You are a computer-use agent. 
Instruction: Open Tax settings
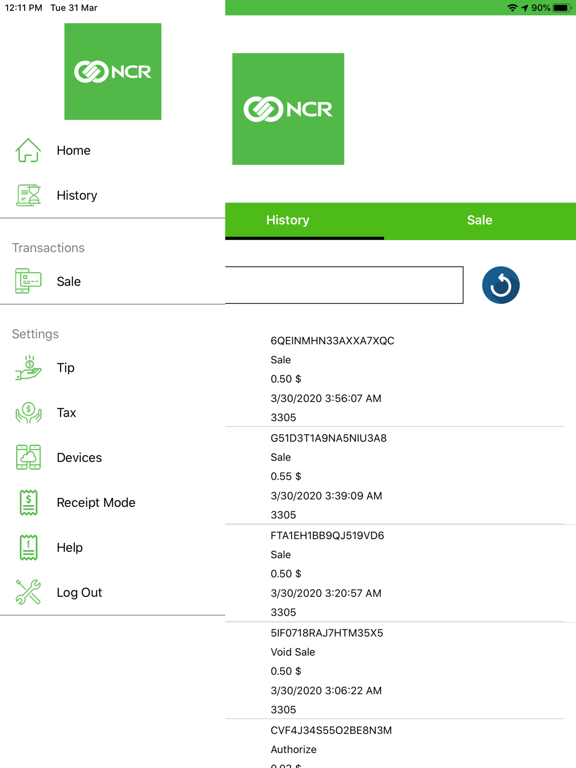[x=66, y=413]
